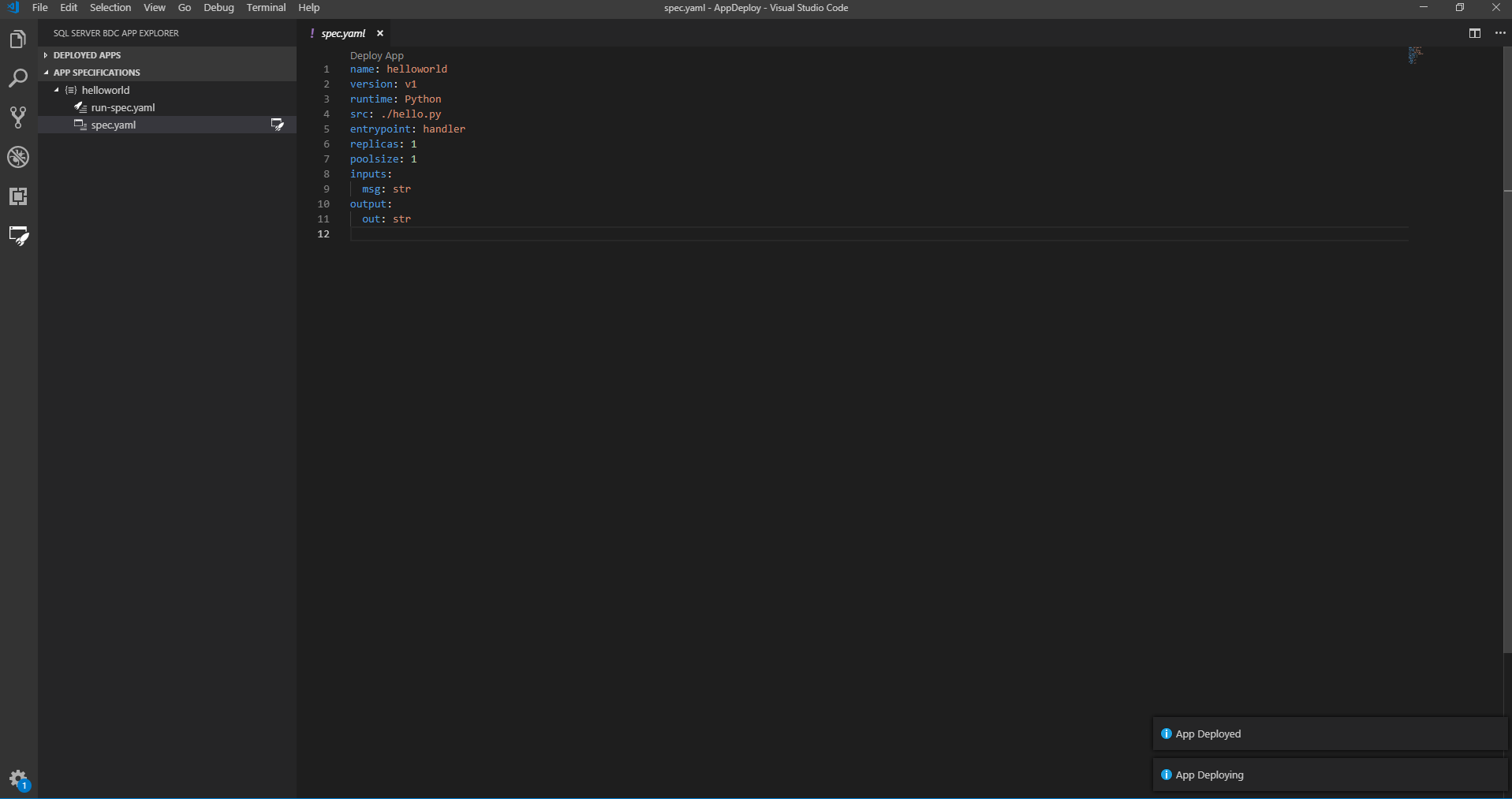
Task: Place cursor on line 12 in the editor
Action: 473,233
